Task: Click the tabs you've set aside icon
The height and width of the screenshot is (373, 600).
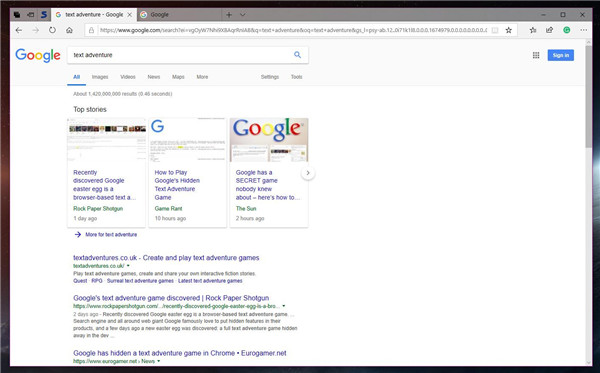Action: [17, 15]
